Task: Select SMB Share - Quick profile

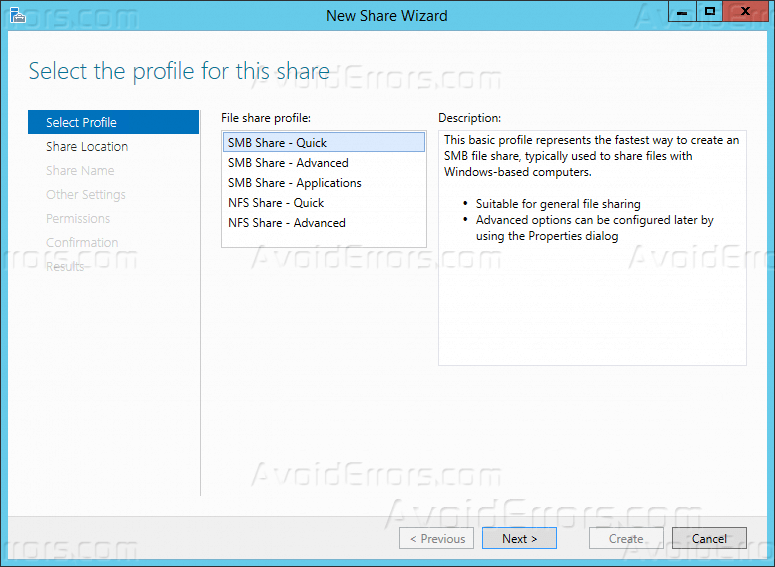Action: pyautogui.click(x=324, y=142)
